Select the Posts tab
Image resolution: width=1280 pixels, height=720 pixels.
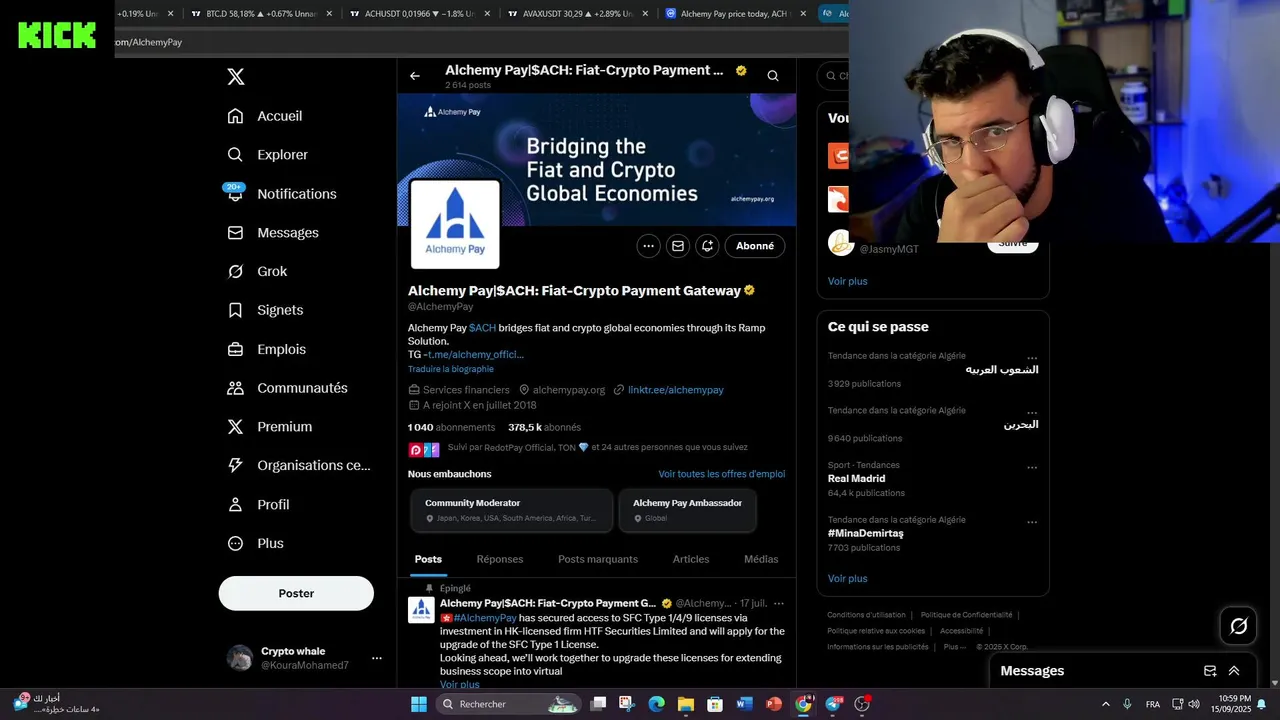click(428, 559)
